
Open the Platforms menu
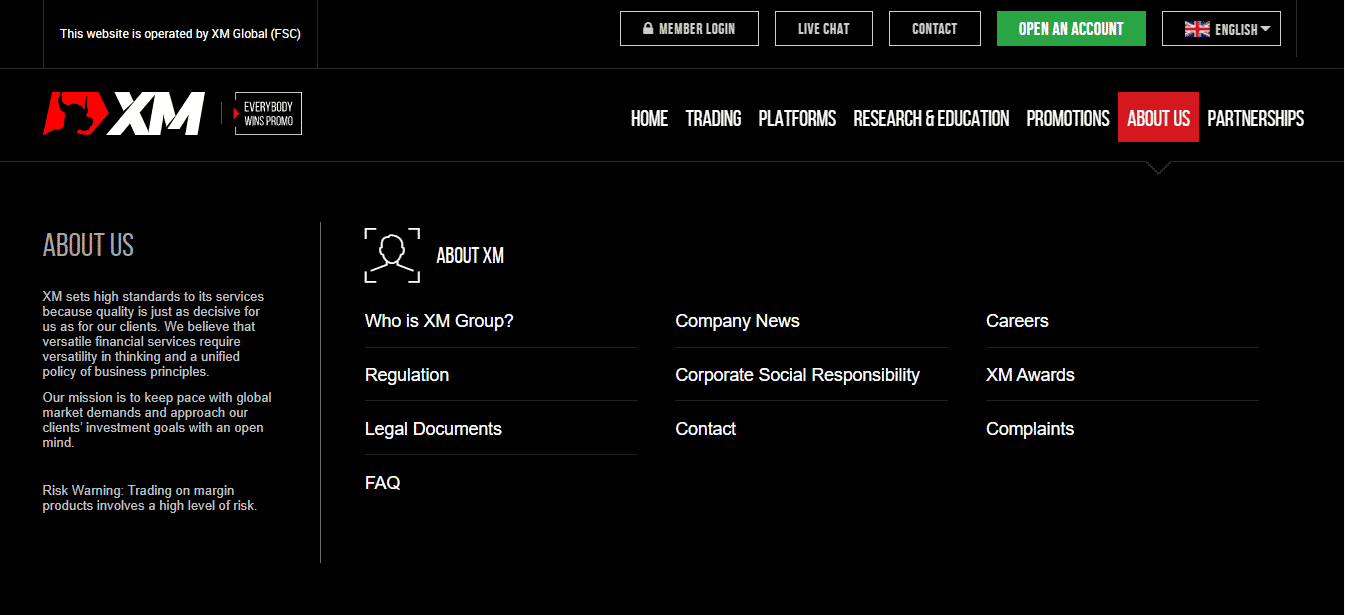(797, 118)
